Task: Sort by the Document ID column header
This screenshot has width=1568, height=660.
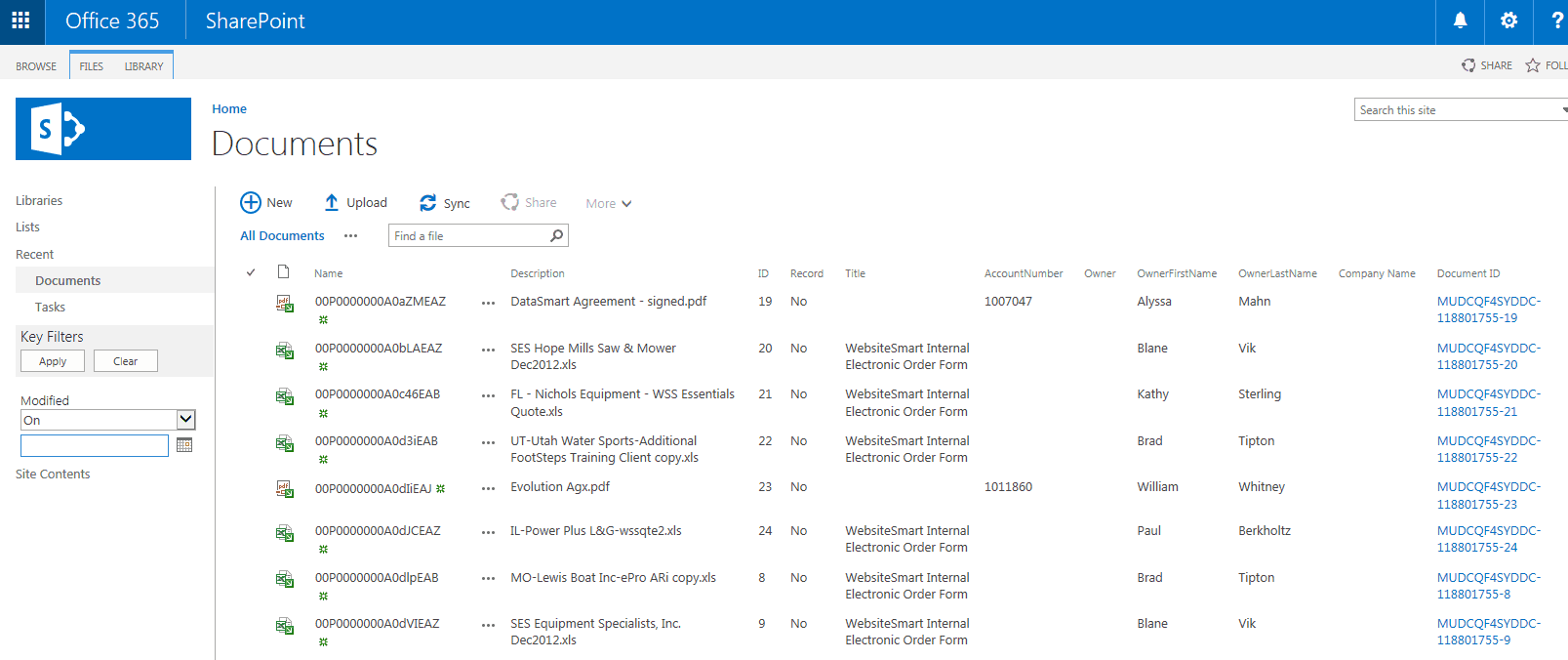Action: (1468, 273)
